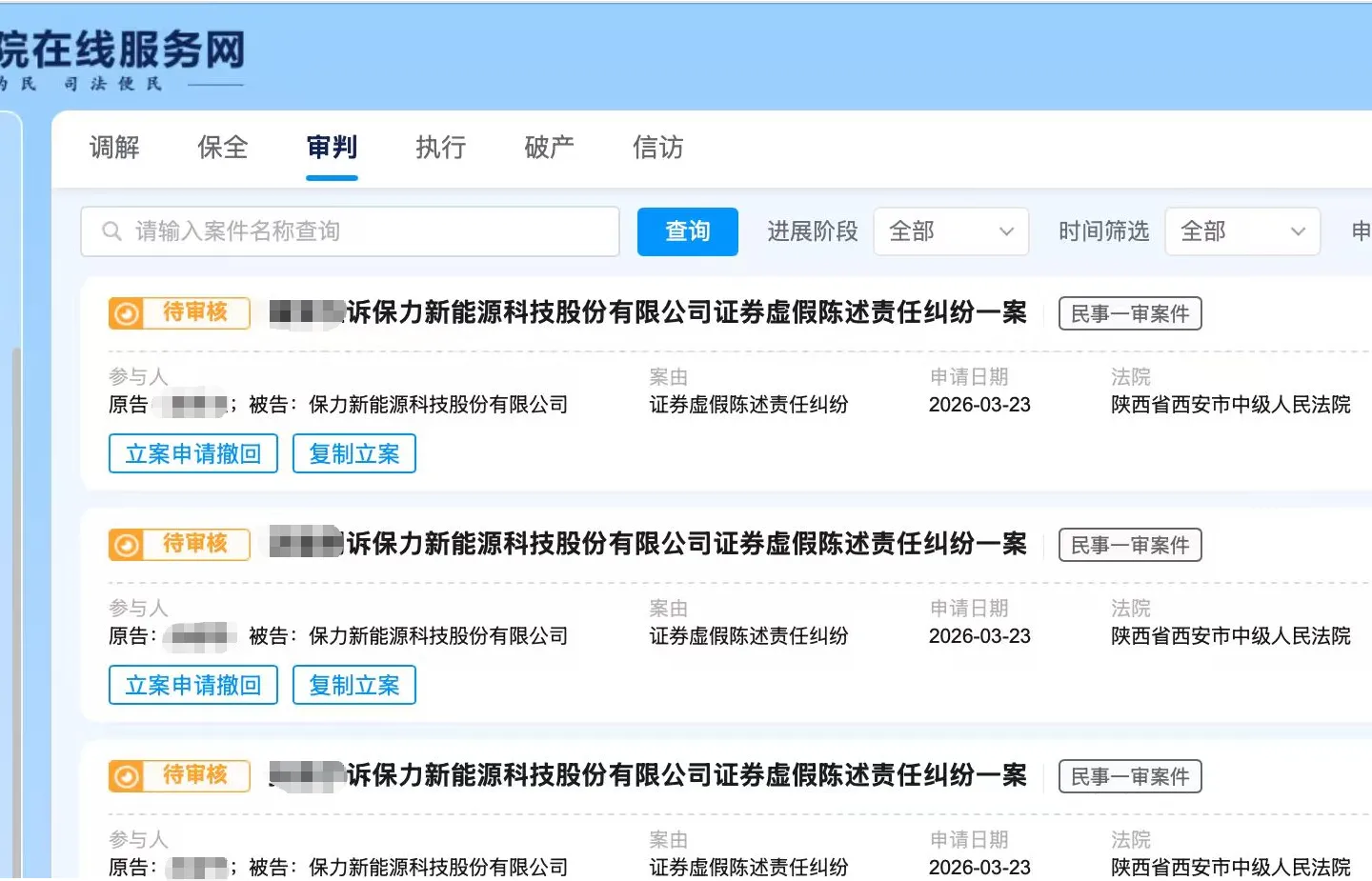Click the search magnifier icon in the search box

[111, 230]
